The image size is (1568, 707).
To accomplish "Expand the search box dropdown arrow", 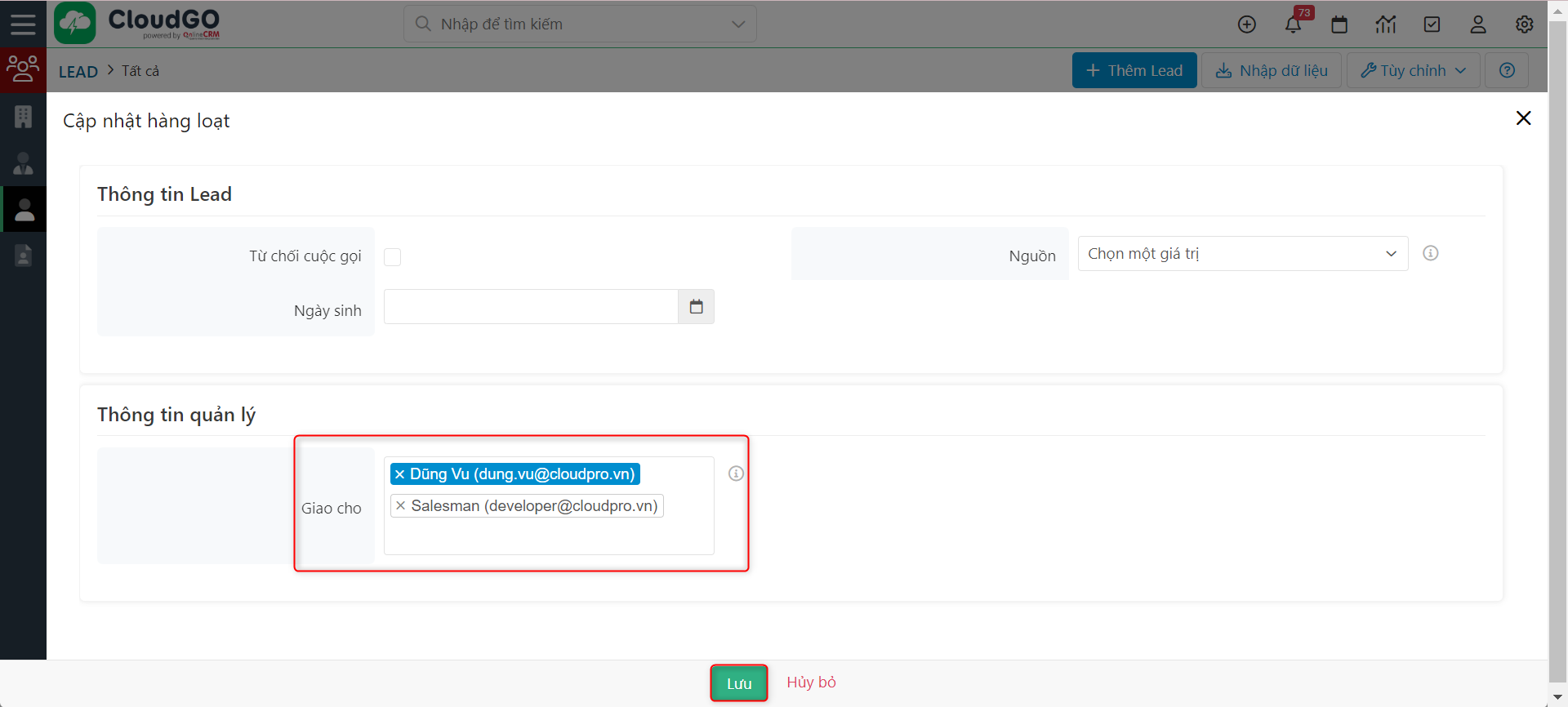I will pos(738,24).
